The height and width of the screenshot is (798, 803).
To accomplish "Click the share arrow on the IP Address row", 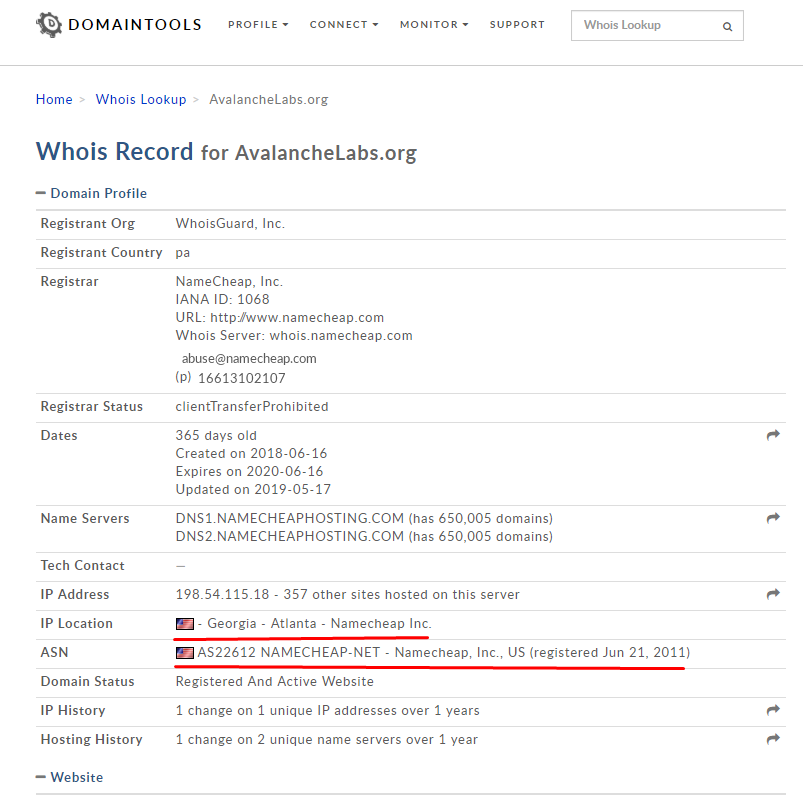I will (x=771, y=594).
